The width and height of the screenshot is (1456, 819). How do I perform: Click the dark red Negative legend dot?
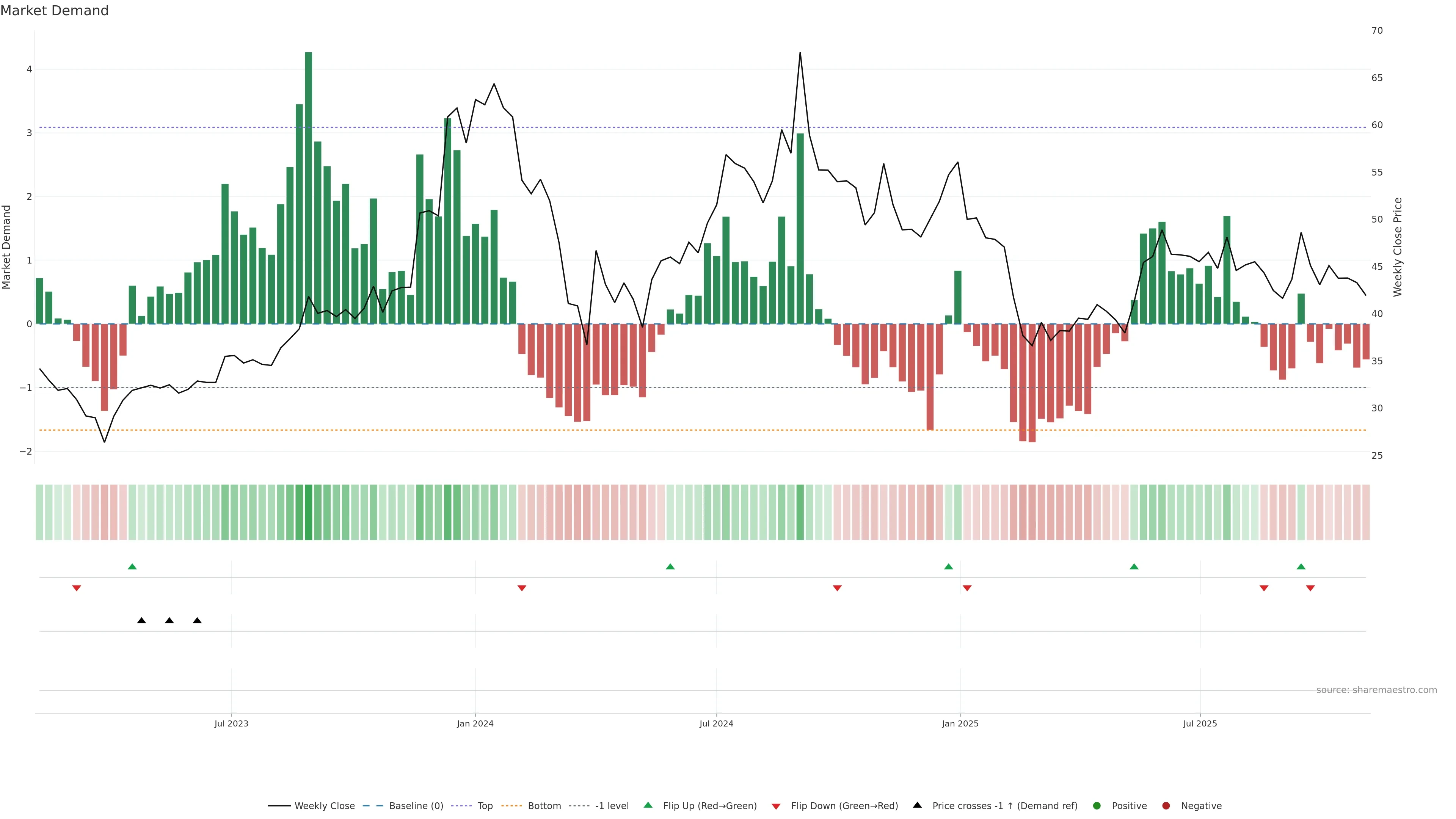[1166, 806]
